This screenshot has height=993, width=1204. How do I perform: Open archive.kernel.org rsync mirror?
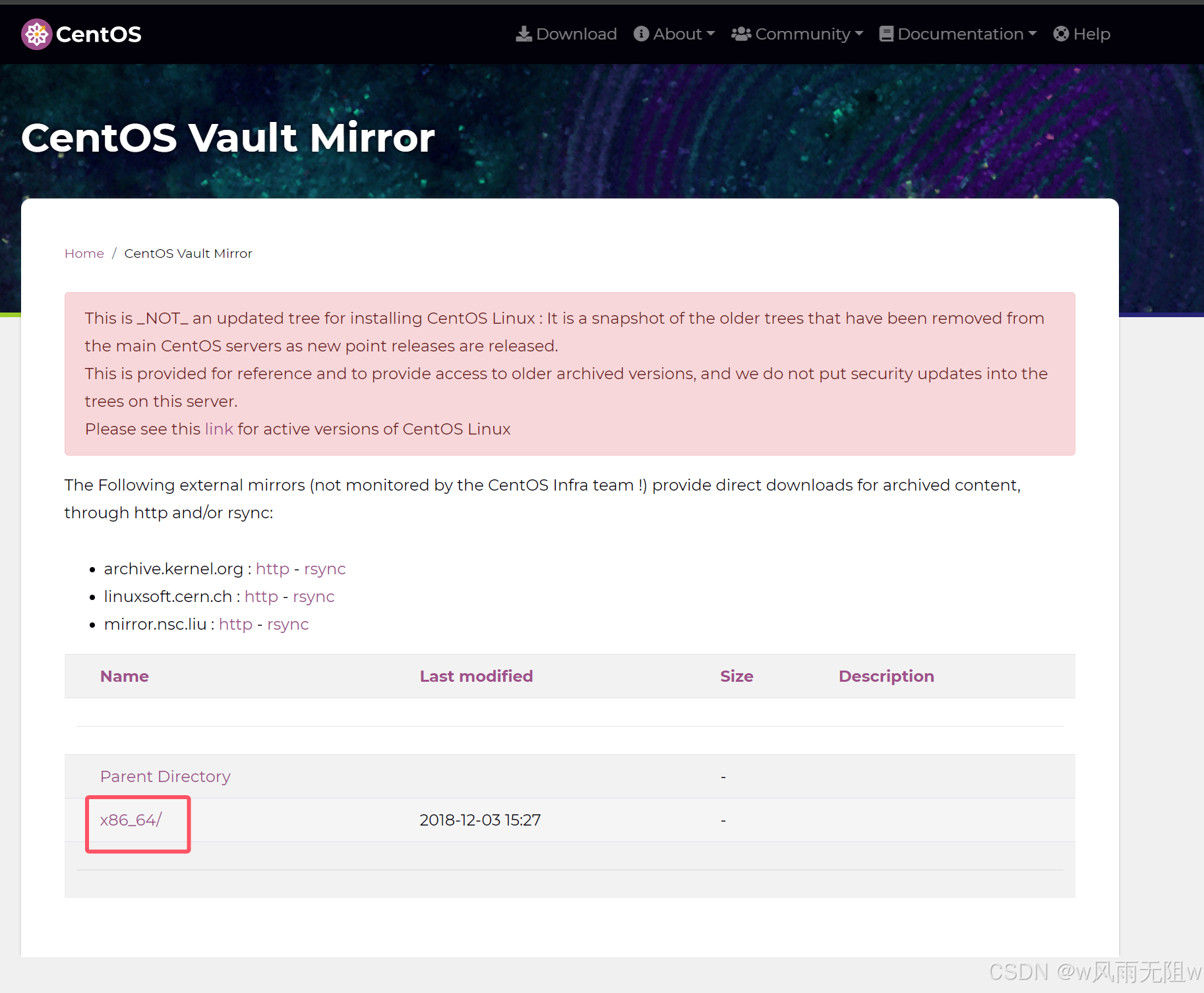pos(324,568)
